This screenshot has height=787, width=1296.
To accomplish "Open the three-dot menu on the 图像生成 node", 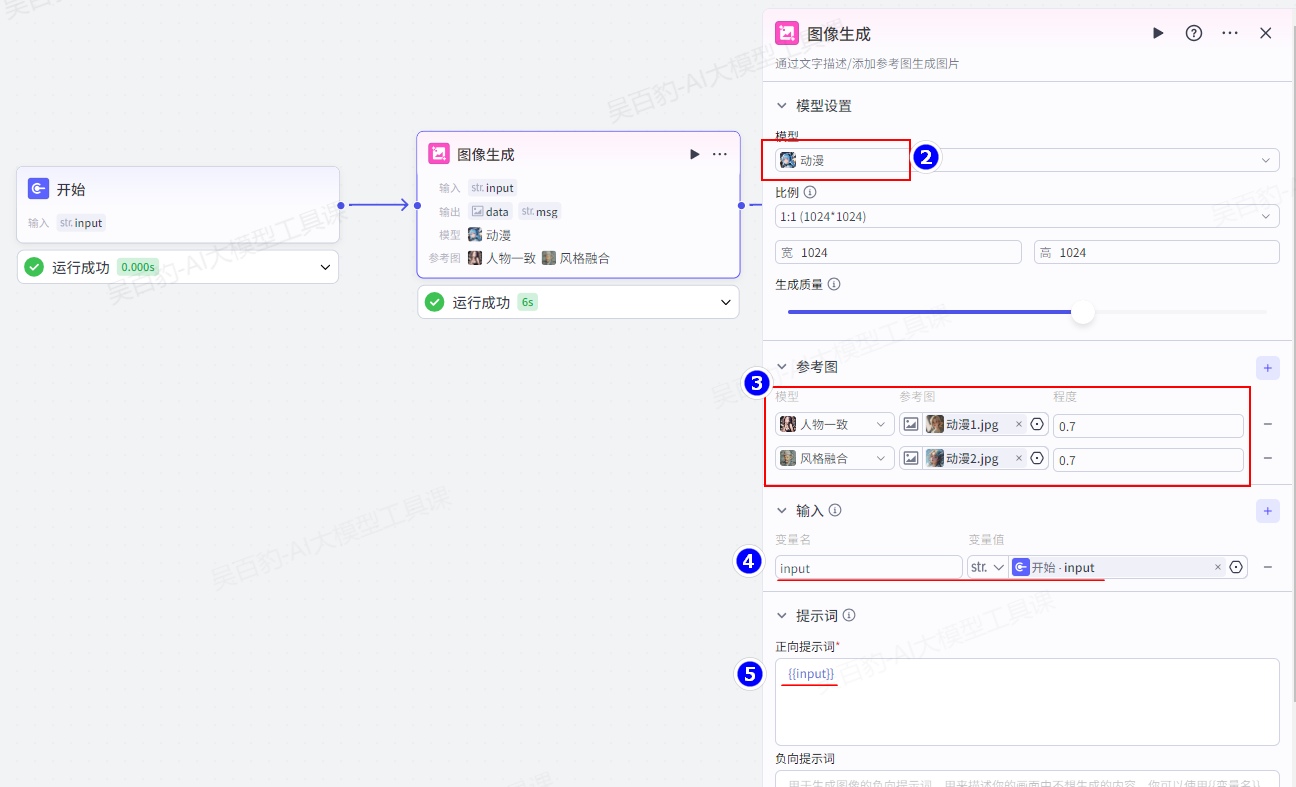I will click(720, 154).
